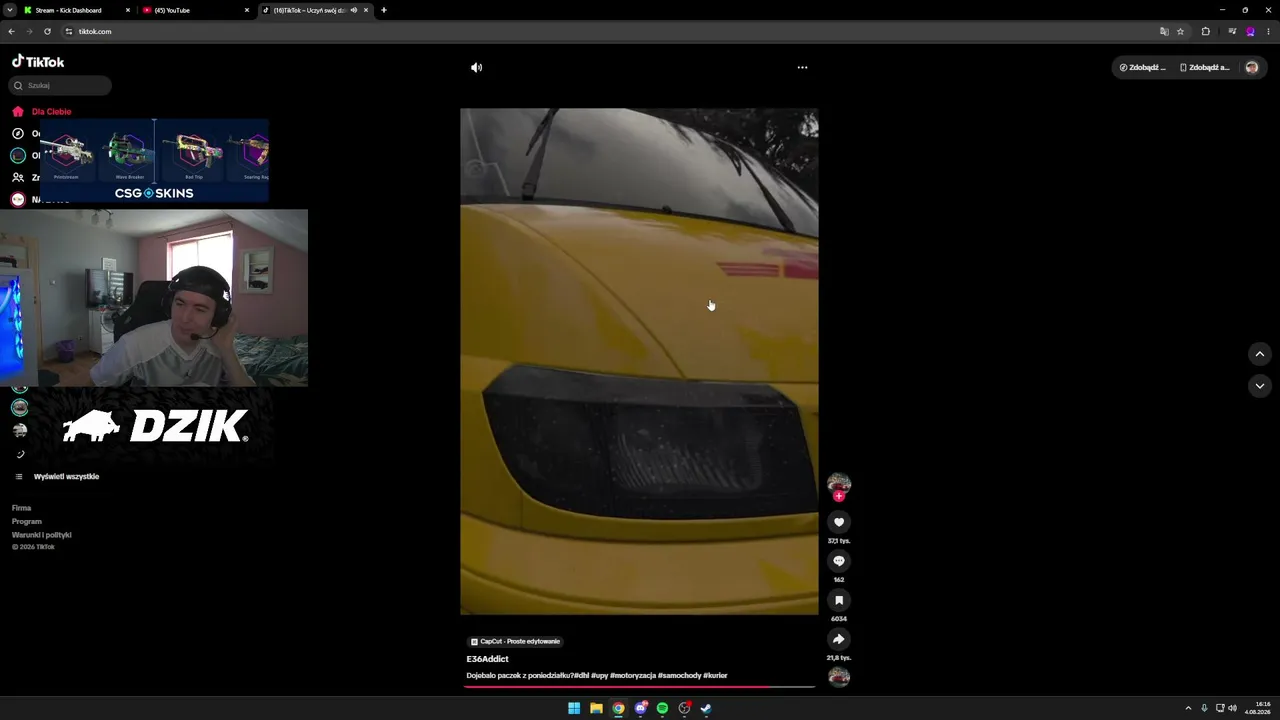Open the Windows Start menu
Viewport: 1280px width, 720px height.
click(574, 708)
